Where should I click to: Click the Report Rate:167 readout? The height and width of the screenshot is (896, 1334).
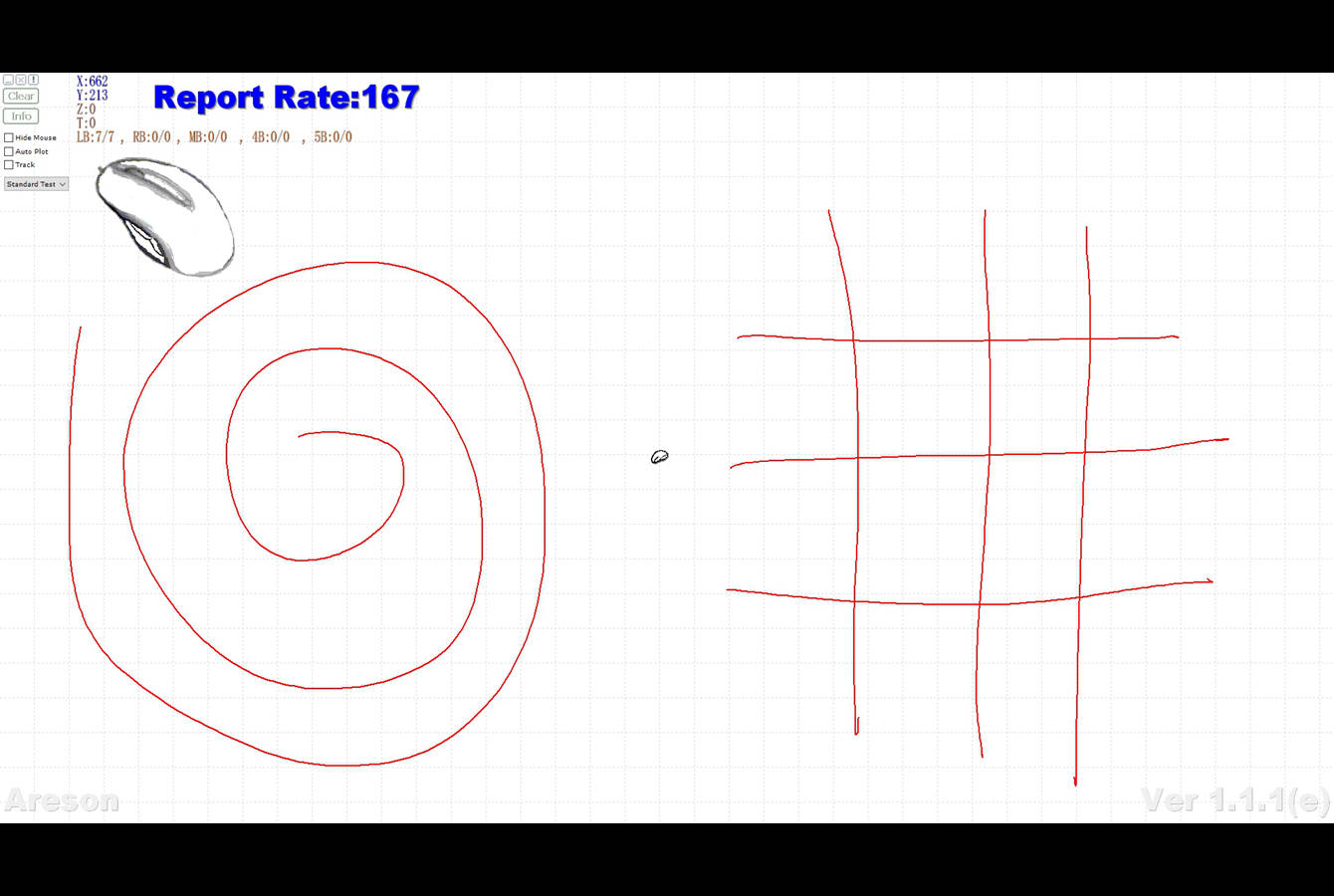(287, 98)
